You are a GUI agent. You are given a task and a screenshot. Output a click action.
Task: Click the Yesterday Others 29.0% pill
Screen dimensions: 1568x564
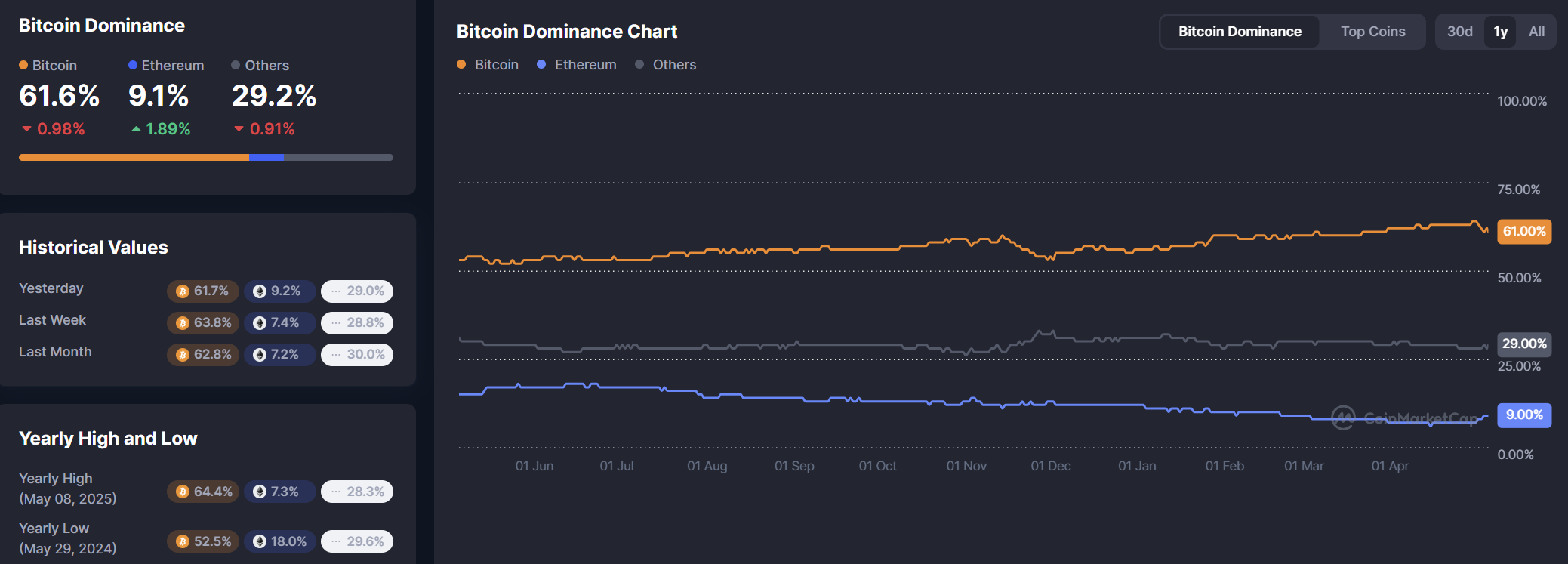pyautogui.click(x=357, y=291)
